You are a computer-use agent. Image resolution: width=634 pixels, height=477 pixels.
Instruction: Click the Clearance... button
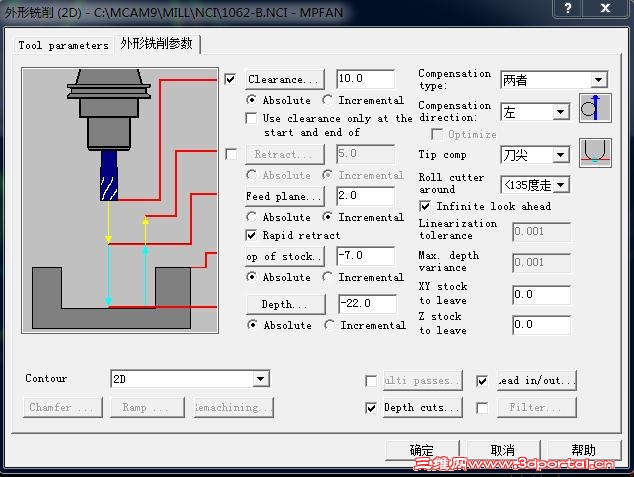[x=285, y=79]
